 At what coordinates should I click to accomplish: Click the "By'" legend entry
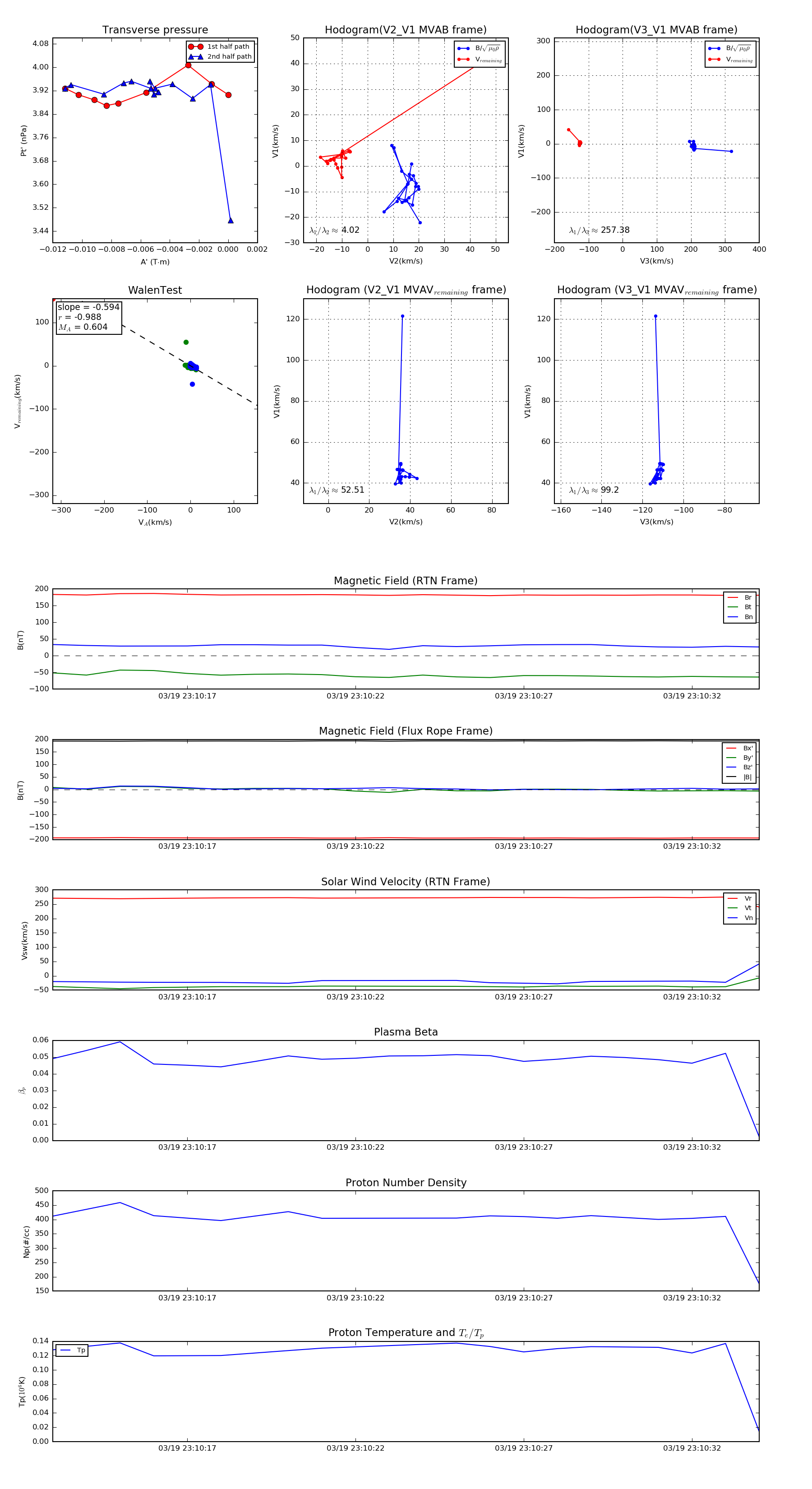pos(739,758)
